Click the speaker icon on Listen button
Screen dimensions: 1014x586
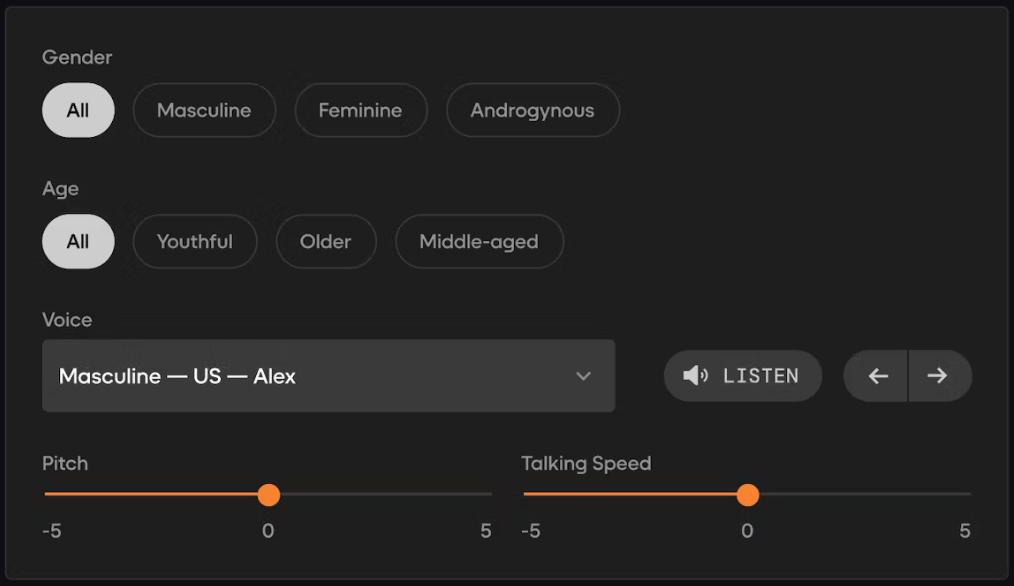[x=695, y=376]
